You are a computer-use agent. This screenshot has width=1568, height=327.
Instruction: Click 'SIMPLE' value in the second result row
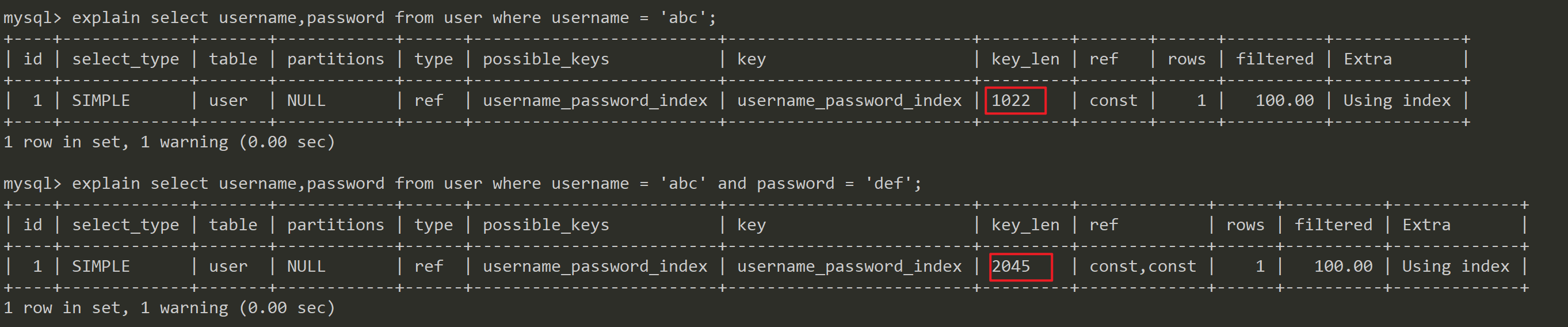(101, 266)
